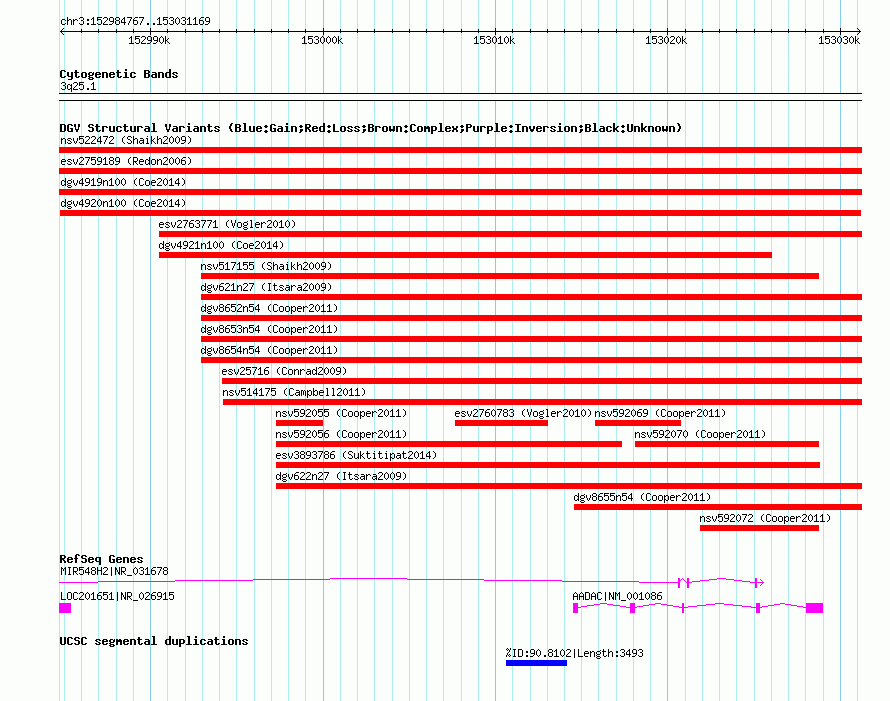
Task: Click the red loss bar under nsv592055
Action: click(x=300, y=423)
